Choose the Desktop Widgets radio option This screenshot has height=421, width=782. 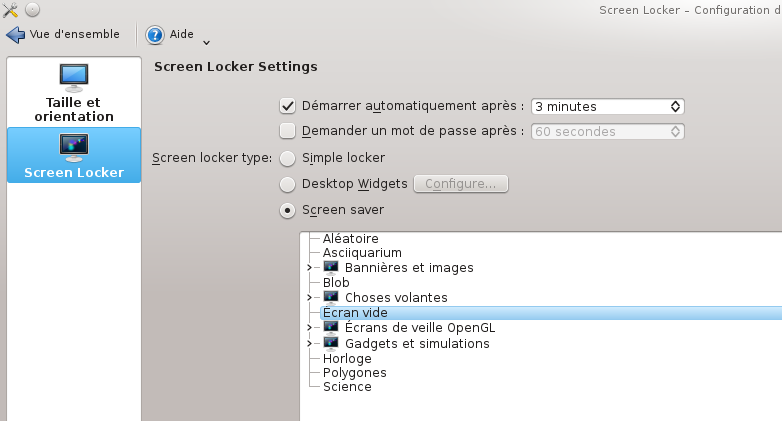point(287,185)
